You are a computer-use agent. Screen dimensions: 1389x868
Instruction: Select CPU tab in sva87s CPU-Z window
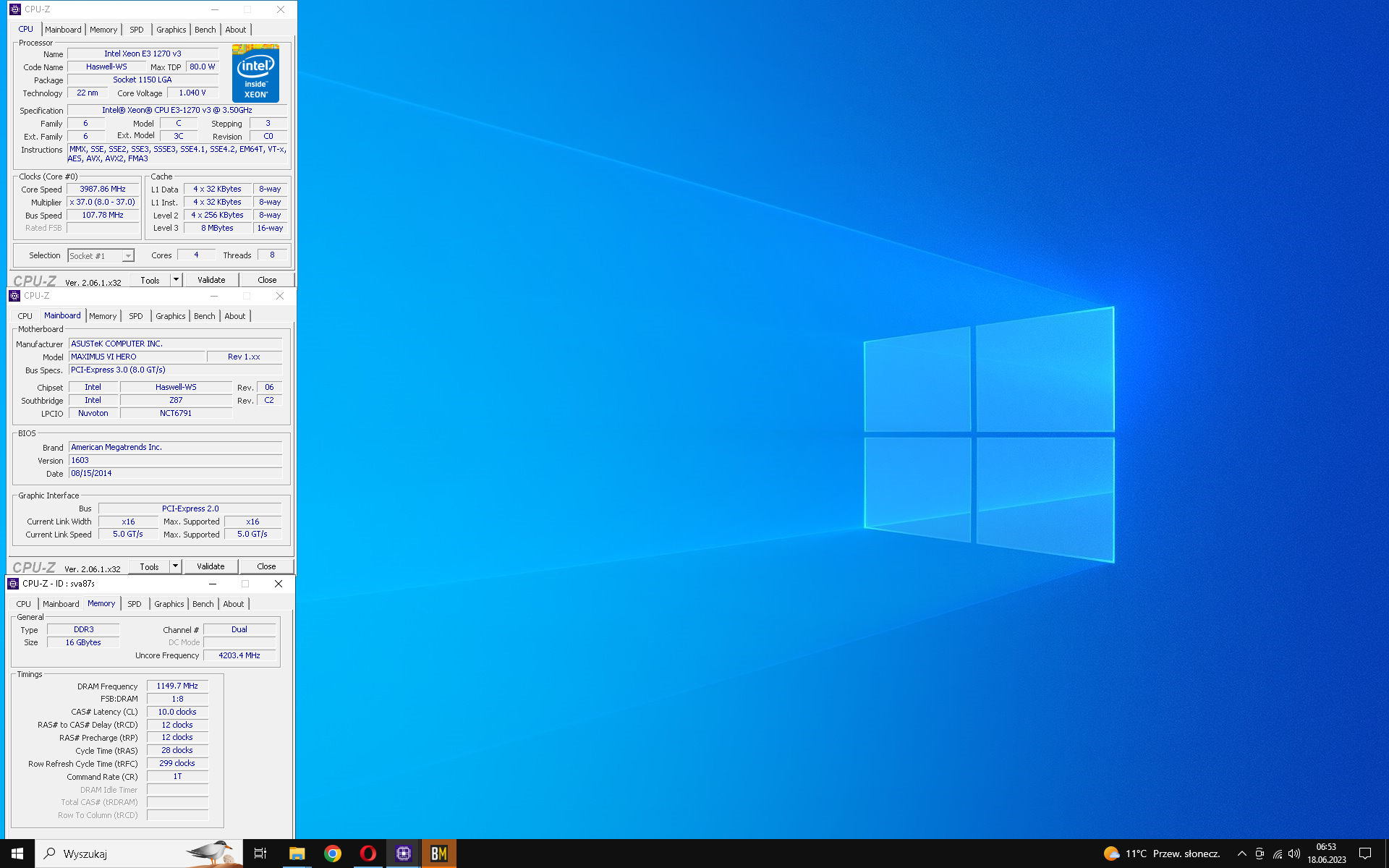[24, 604]
